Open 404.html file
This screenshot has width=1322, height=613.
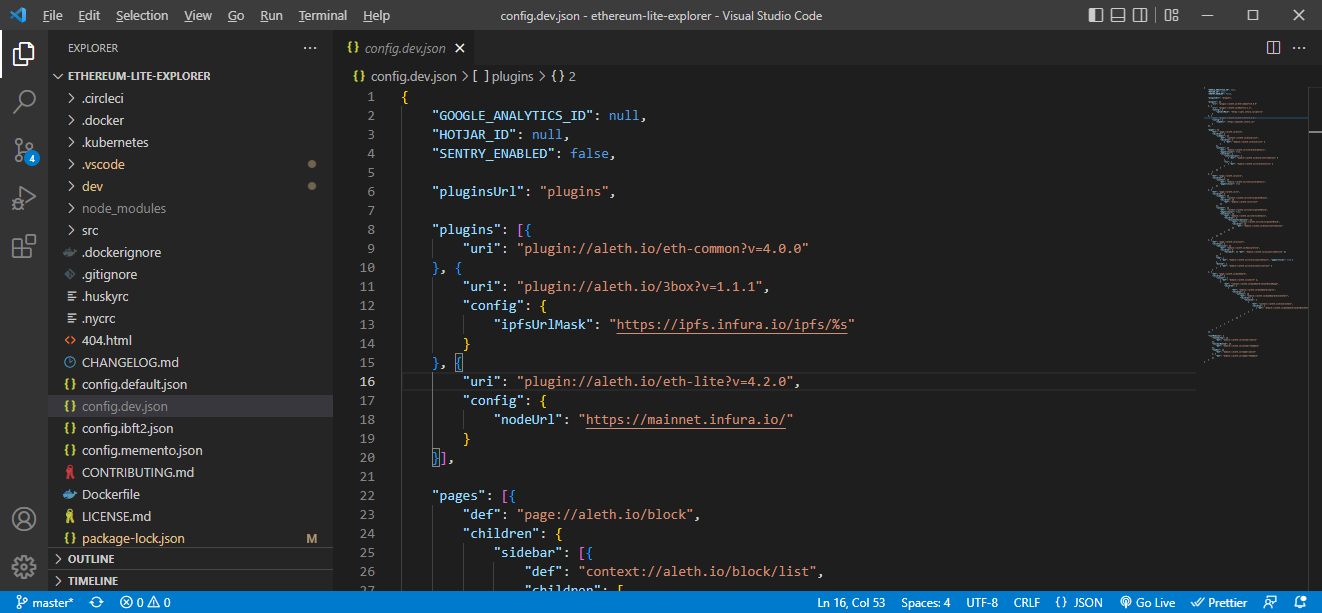[x=190, y=340]
